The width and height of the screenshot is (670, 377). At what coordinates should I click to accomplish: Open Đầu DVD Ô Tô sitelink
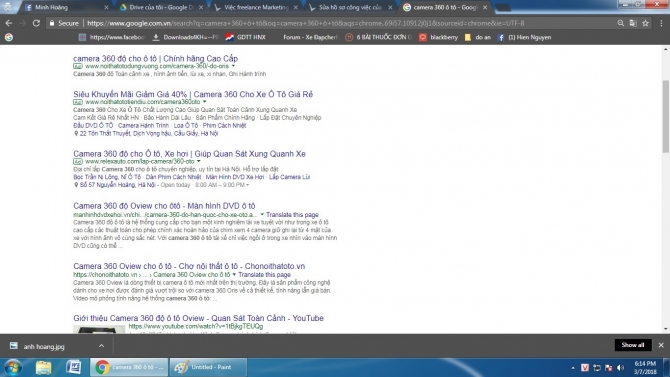pos(93,126)
